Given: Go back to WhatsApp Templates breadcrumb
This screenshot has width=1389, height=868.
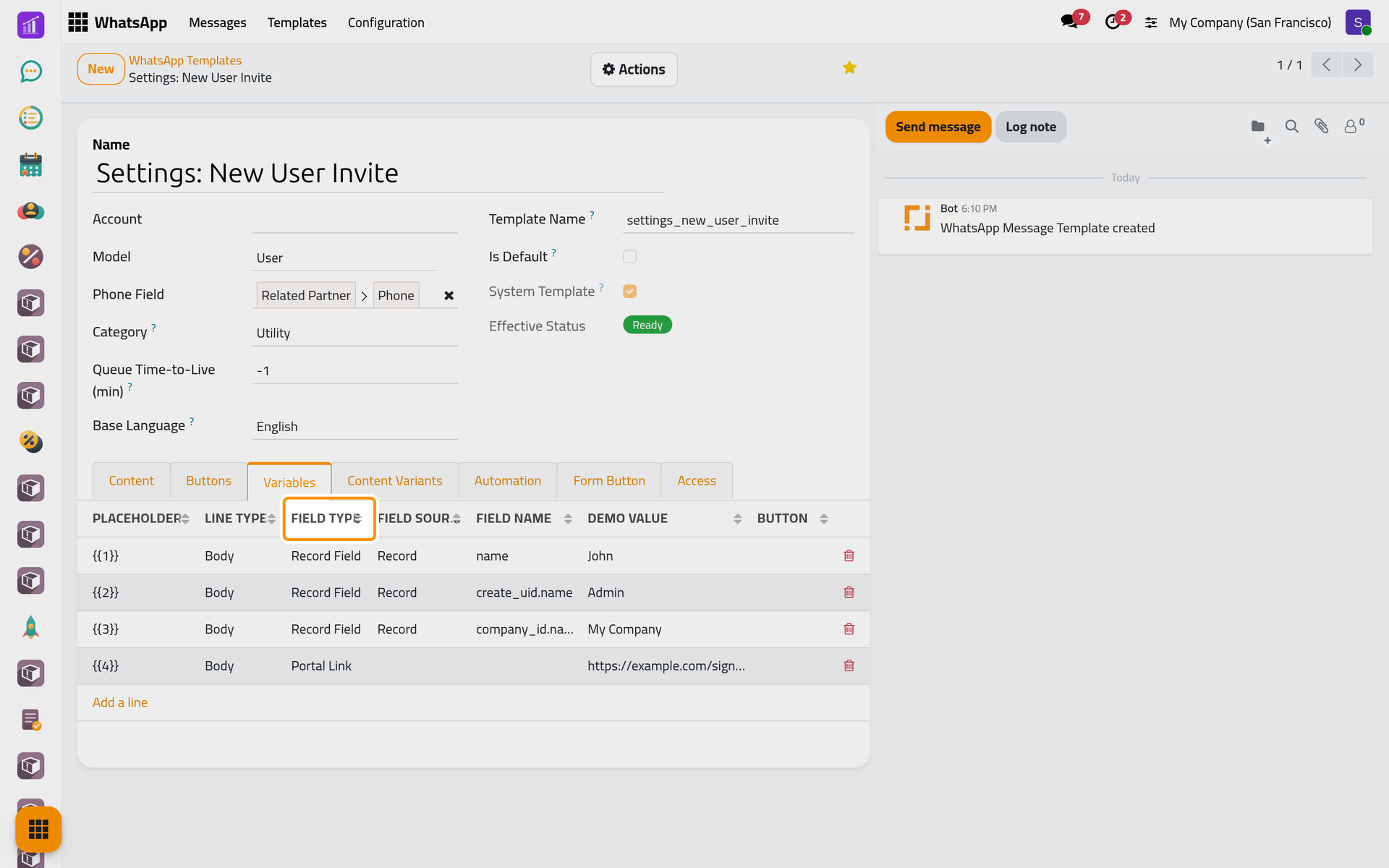Looking at the screenshot, I should point(185,61).
